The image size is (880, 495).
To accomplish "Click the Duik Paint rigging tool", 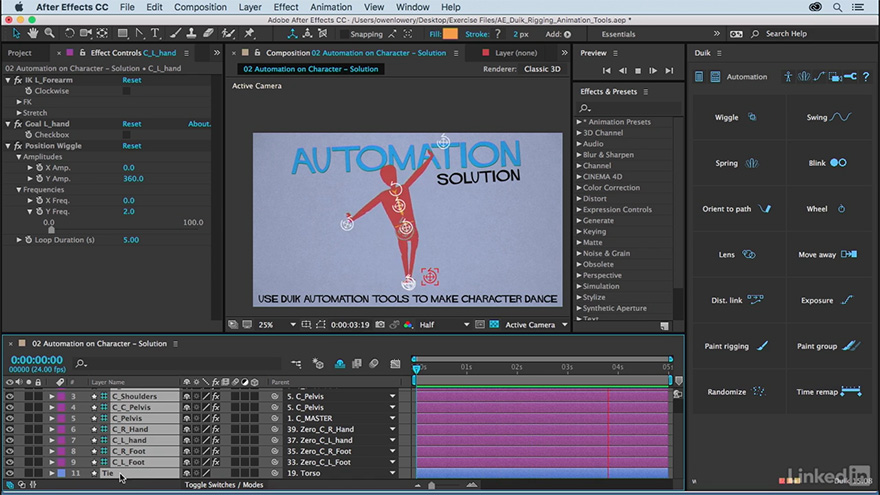I will point(736,346).
